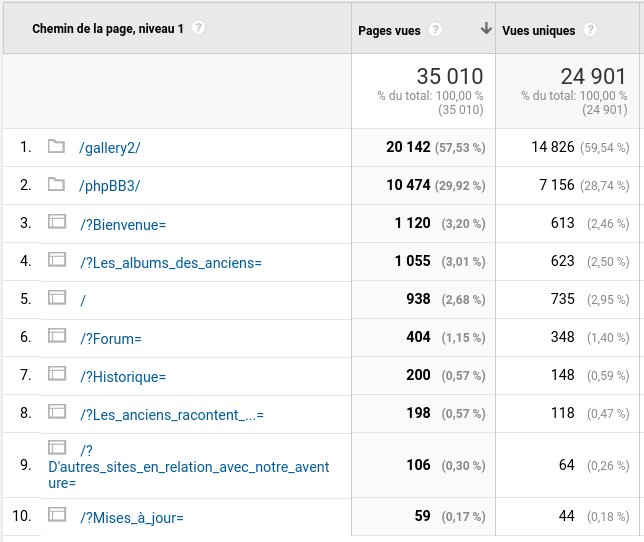
Task: Toggle sort order arrow on Pages vues
Action: click(x=486, y=30)
